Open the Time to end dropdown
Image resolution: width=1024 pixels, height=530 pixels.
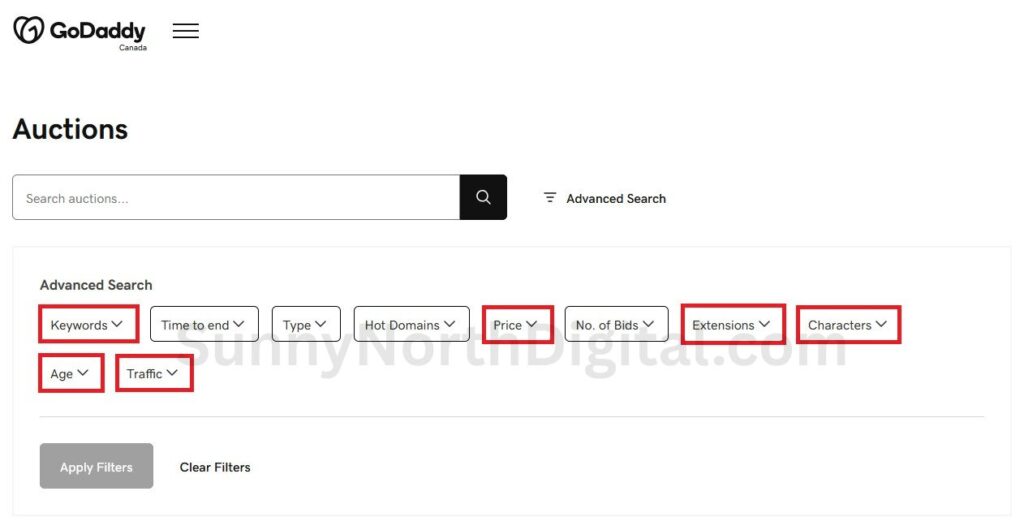click(x=204, y=324)
